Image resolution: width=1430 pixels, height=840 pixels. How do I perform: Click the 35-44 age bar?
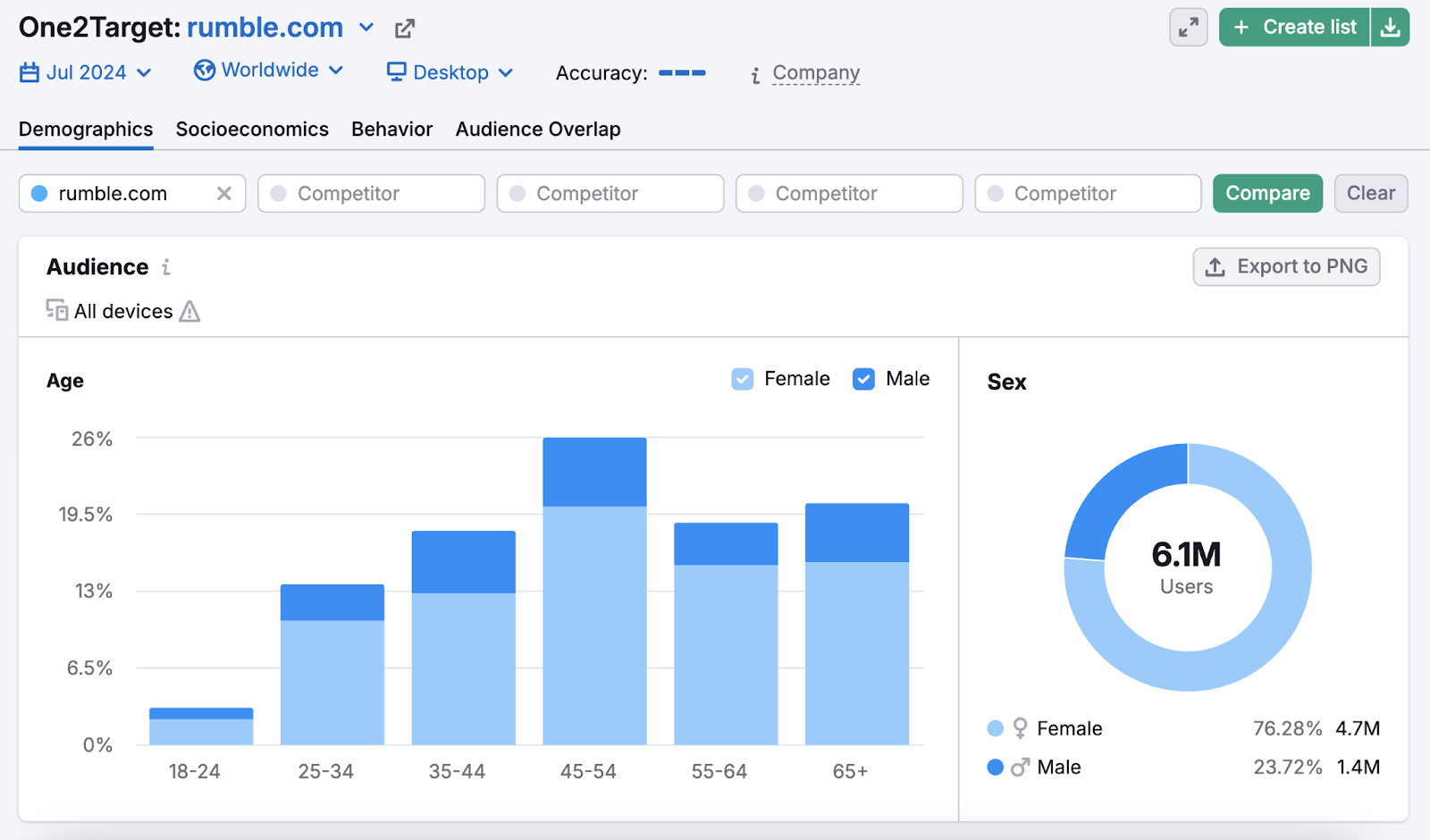pyautogui.click(x=463, y=638)
